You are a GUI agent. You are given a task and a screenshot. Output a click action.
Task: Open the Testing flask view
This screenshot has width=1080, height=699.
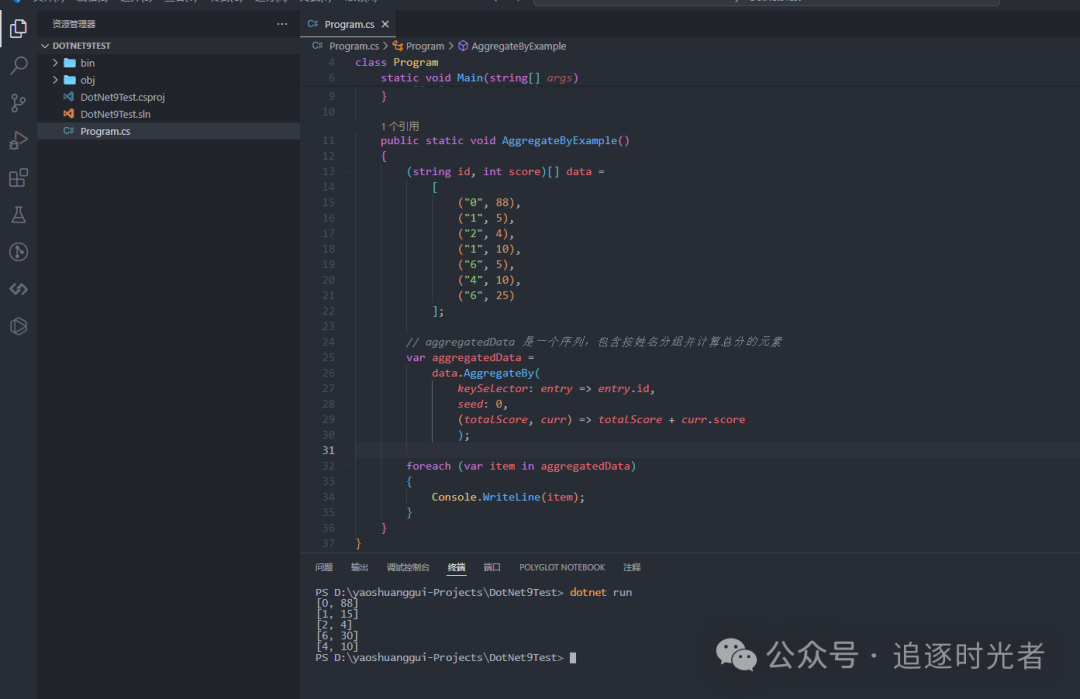click(19, 215)
